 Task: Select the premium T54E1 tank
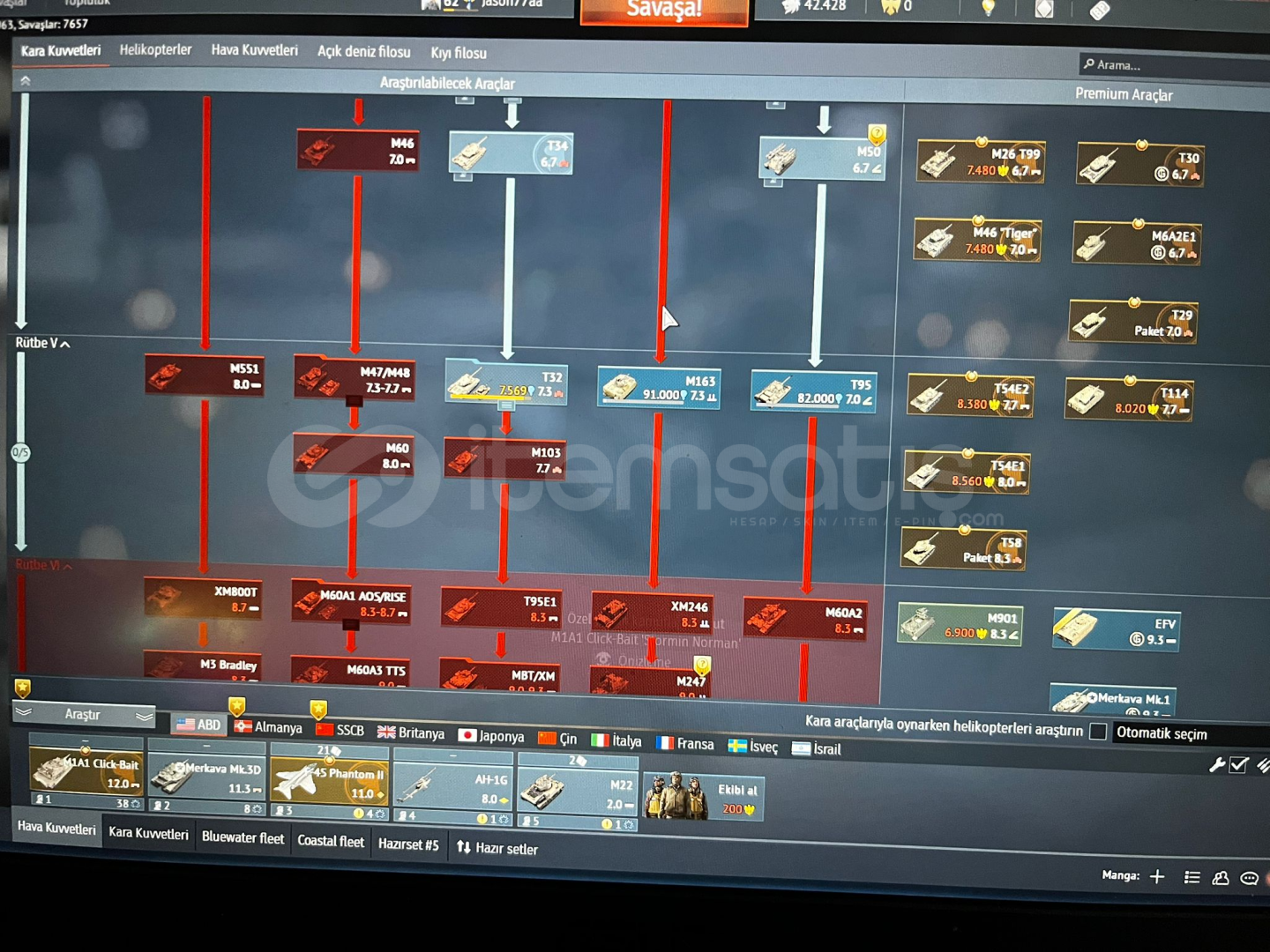(967, 473)
